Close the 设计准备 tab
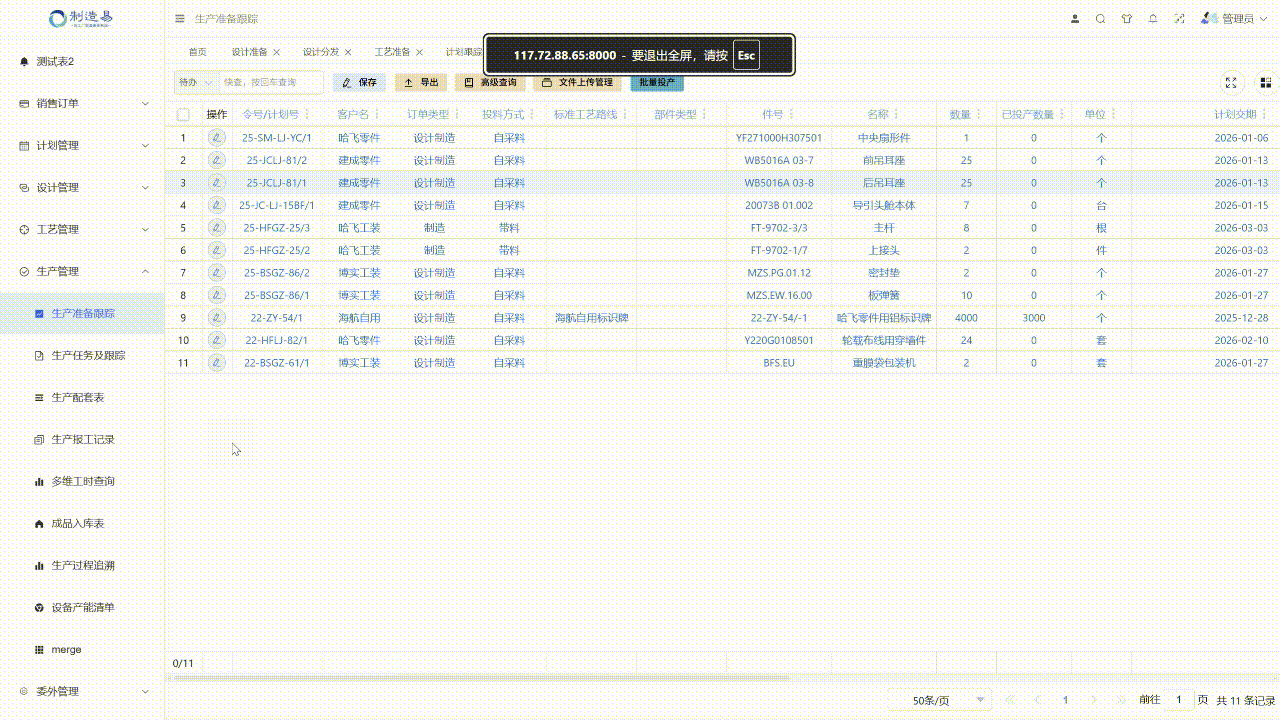 point(277,52)
